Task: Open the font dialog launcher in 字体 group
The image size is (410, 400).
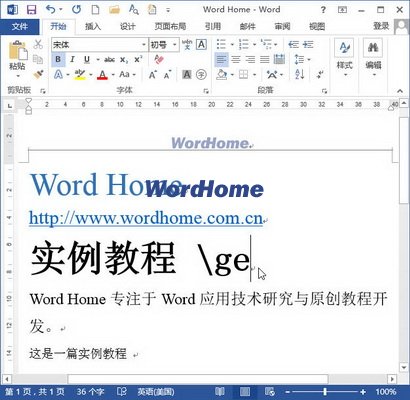Action: [x=206, y=91]
